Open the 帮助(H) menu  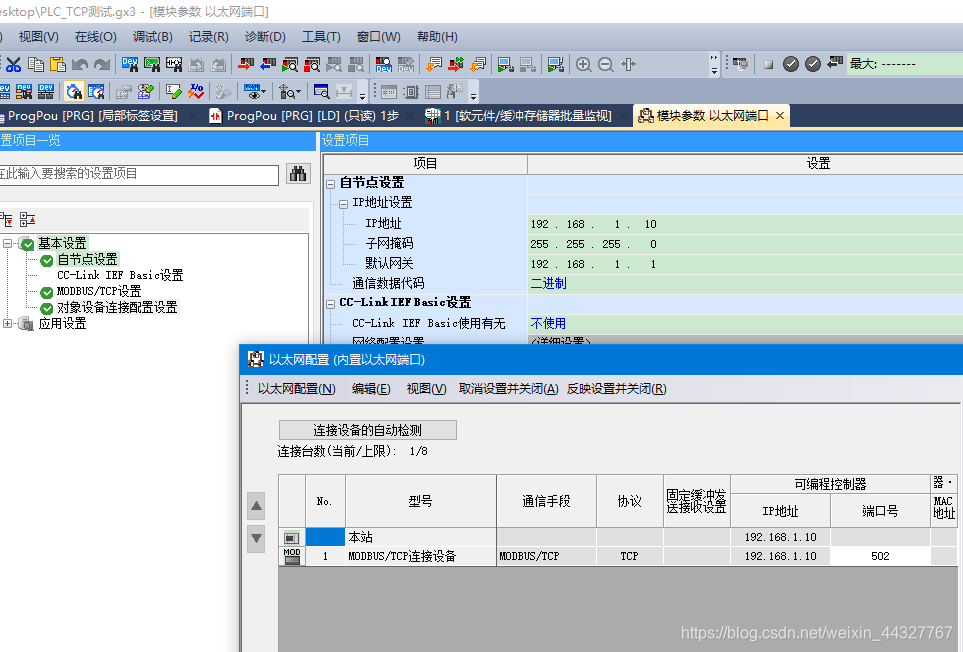click(x=437, y=37)
